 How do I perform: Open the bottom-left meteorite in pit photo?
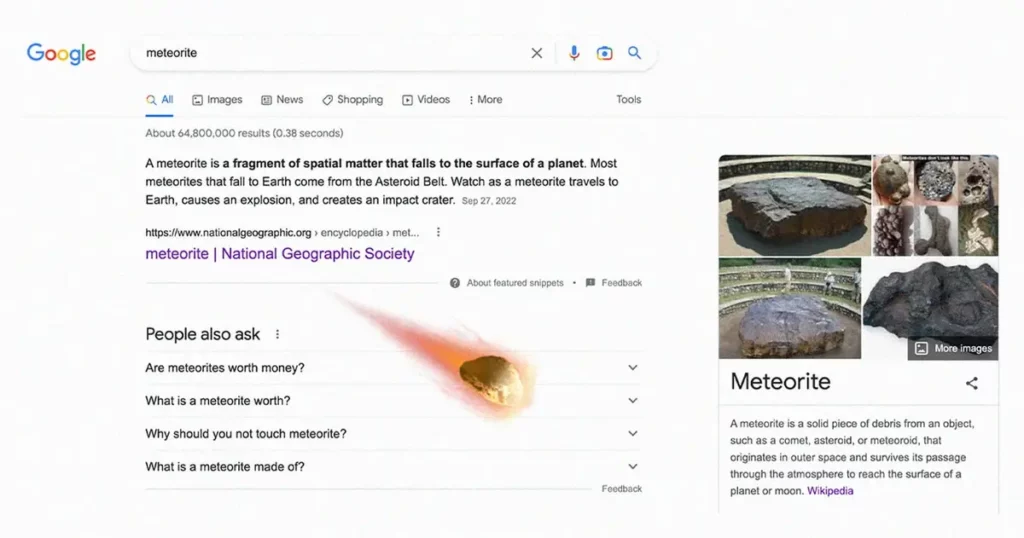790,308
